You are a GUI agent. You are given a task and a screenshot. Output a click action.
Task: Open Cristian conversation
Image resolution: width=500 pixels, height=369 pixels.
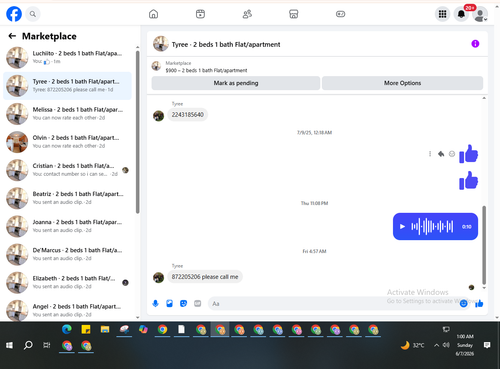tap(67, 170)
